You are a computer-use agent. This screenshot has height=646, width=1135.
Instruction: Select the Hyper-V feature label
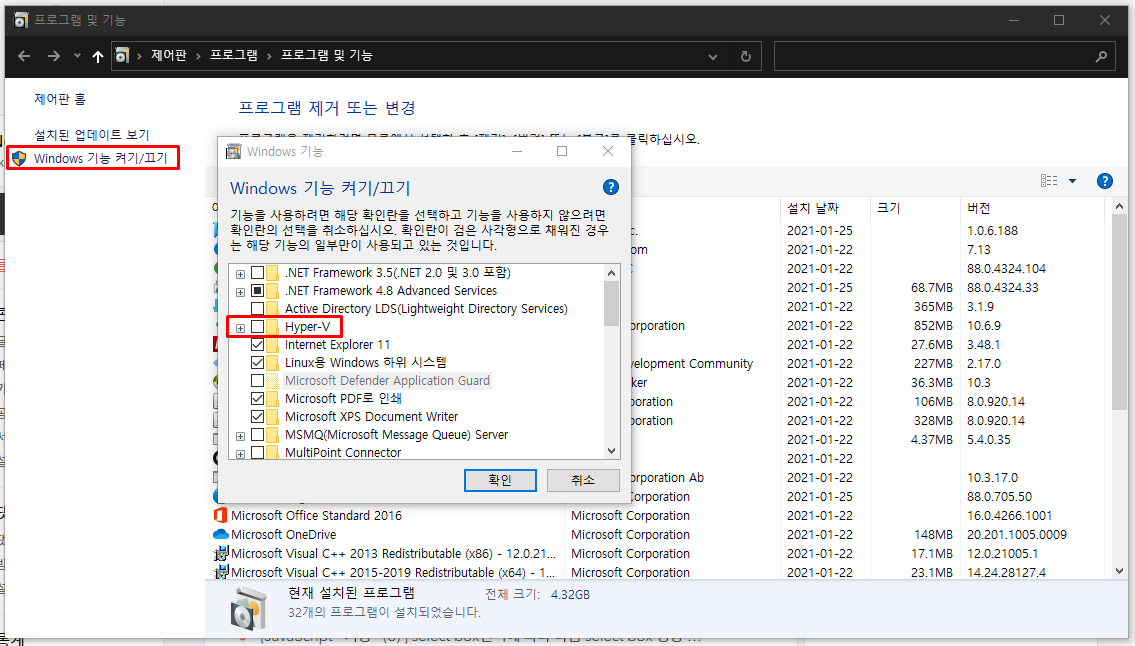308,327
